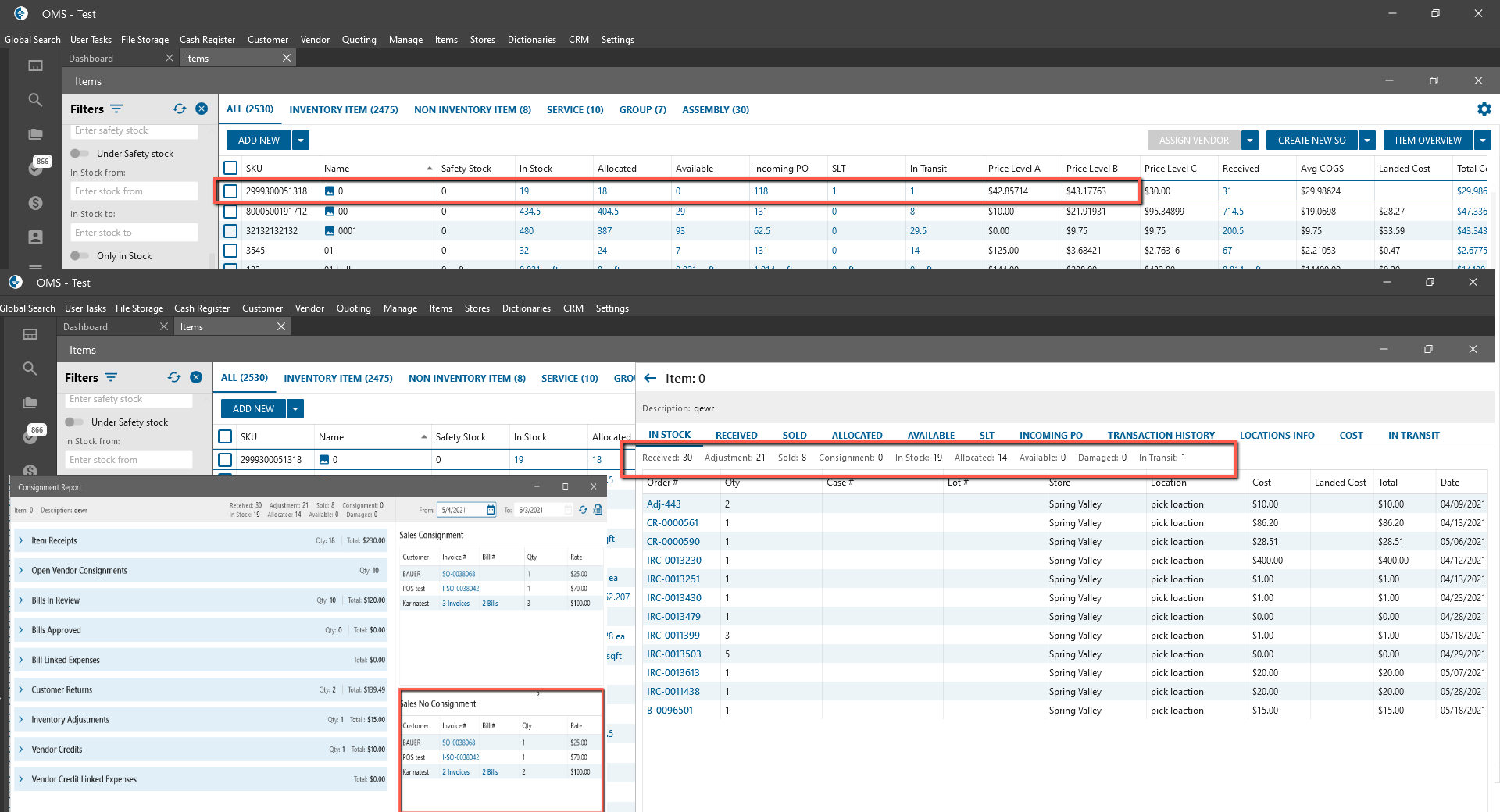
Task: Sort by the Avg COGS column header
Action: point(1322,169)
